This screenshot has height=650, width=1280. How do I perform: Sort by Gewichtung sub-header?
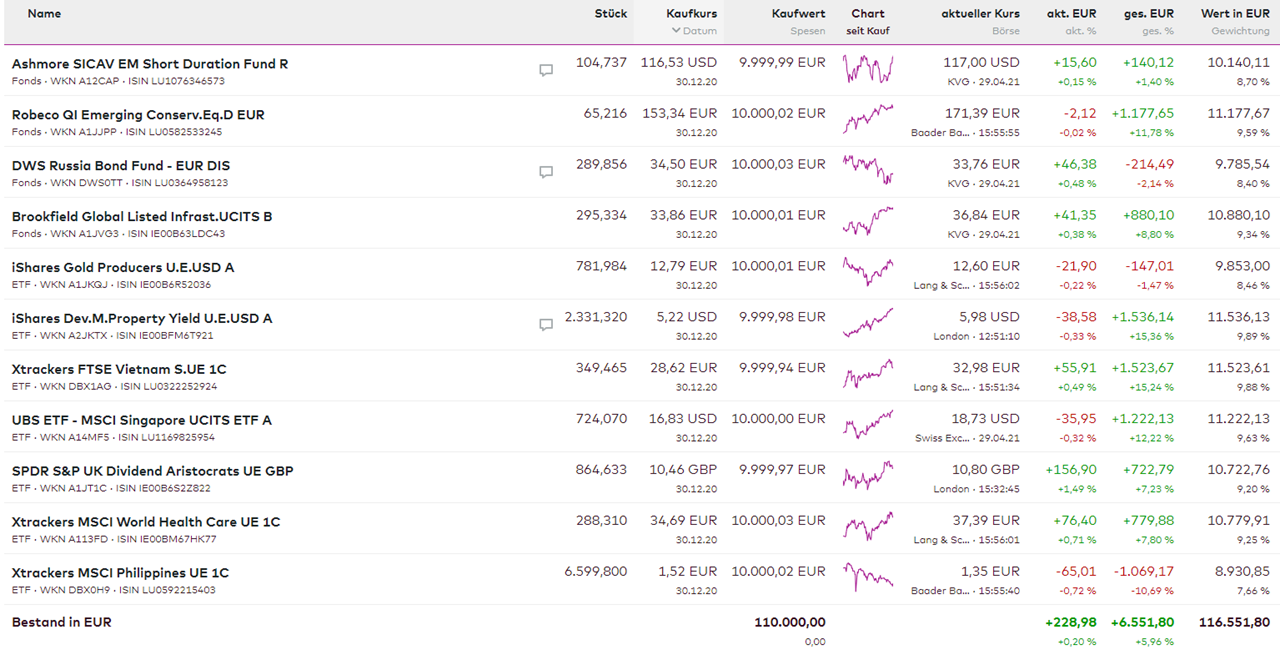click(x=1240, y=31)
